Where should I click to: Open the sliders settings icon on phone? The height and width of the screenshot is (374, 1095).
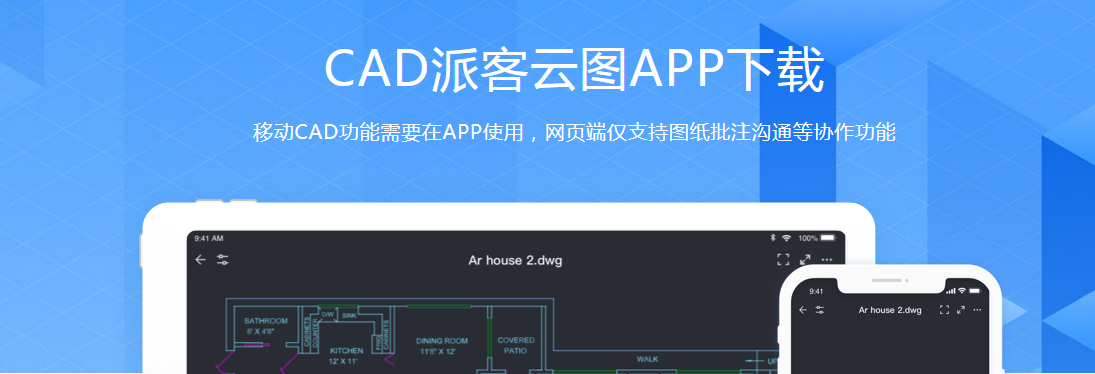[x=819, y=310]
